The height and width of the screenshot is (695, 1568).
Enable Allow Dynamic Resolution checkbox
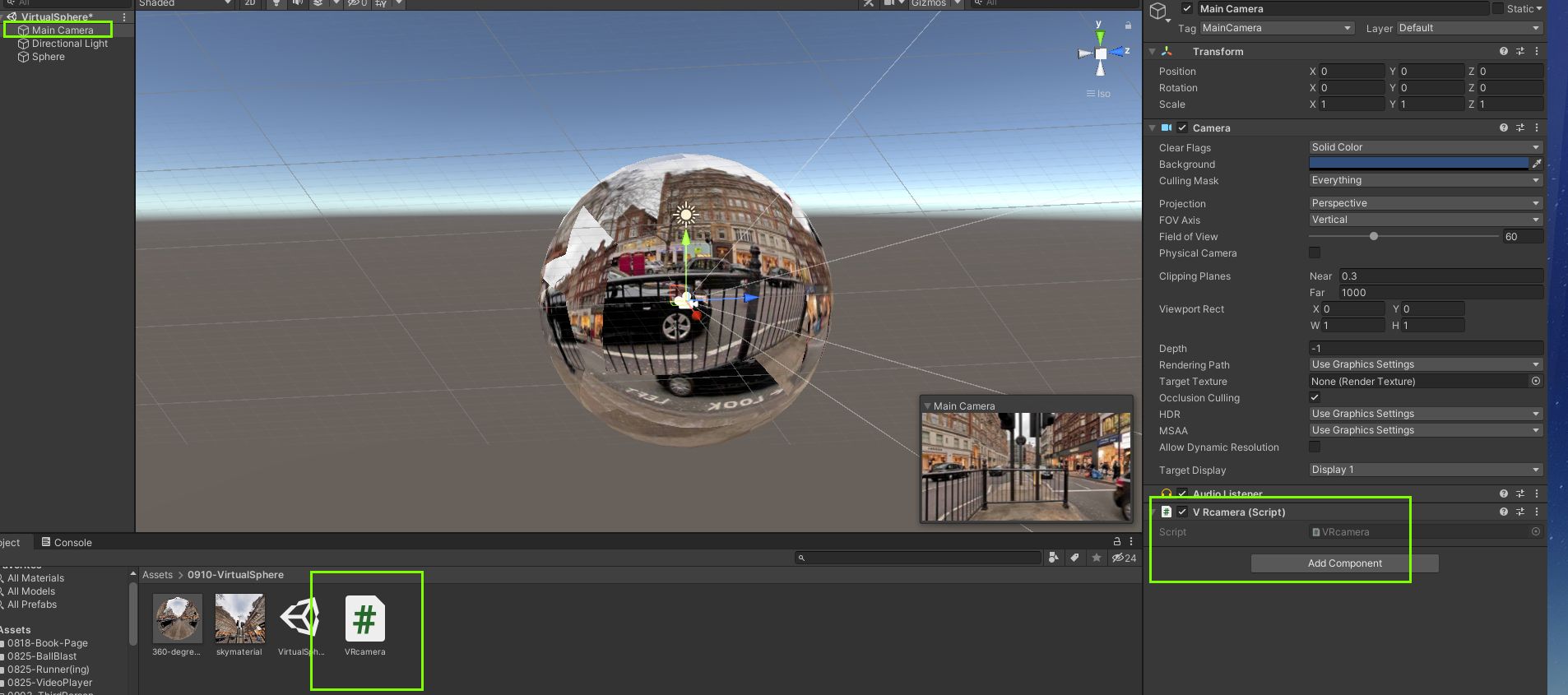1315,447
